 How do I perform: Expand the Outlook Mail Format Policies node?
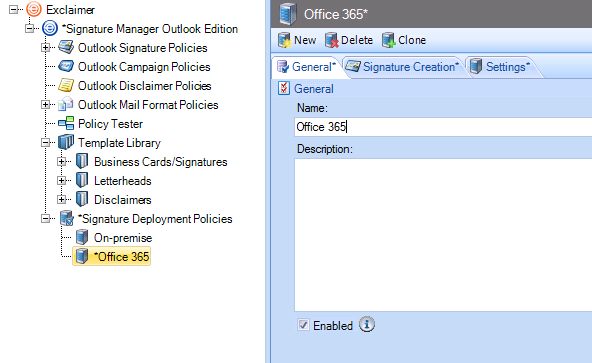(x=45, y=104)
